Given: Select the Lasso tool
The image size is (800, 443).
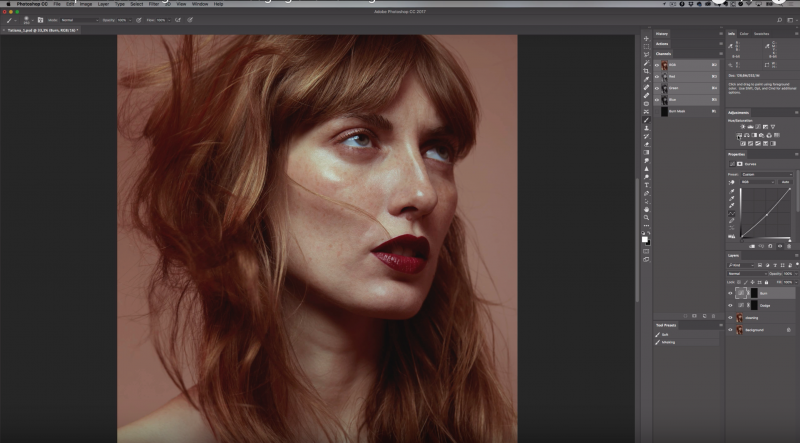Looking at the screenshot, I should (646, 55).
